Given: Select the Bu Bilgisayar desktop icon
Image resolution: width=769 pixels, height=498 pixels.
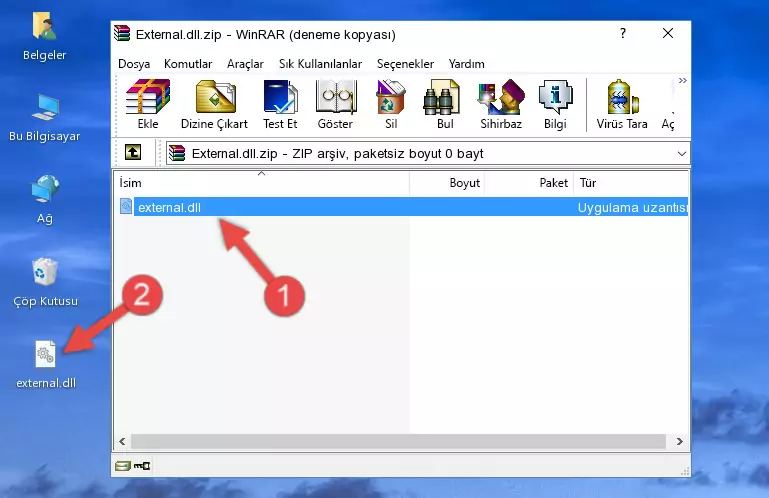Looking at the screenshot, I should coord(45,118).
